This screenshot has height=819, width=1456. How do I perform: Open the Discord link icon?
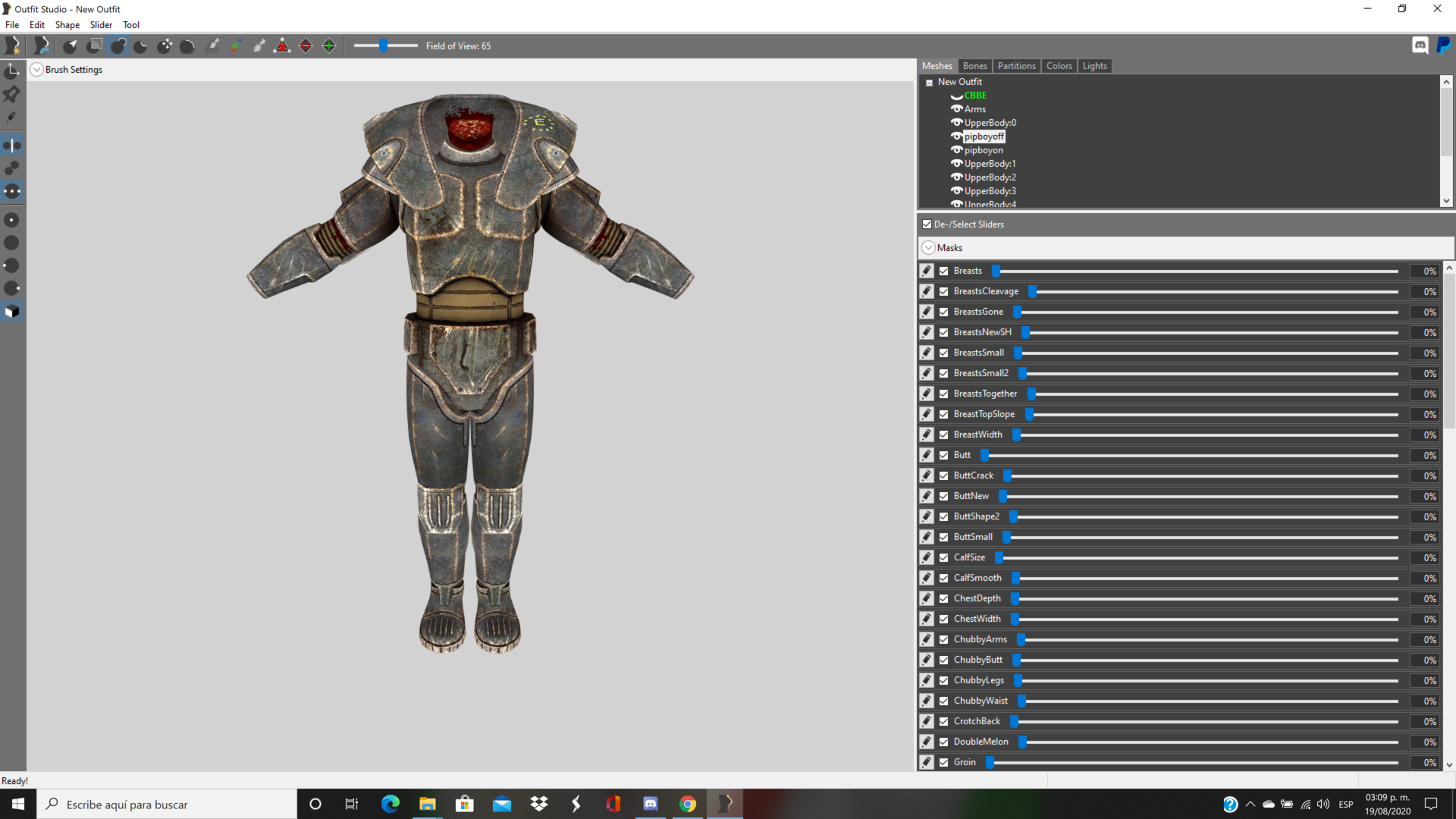pos(1420,45)
